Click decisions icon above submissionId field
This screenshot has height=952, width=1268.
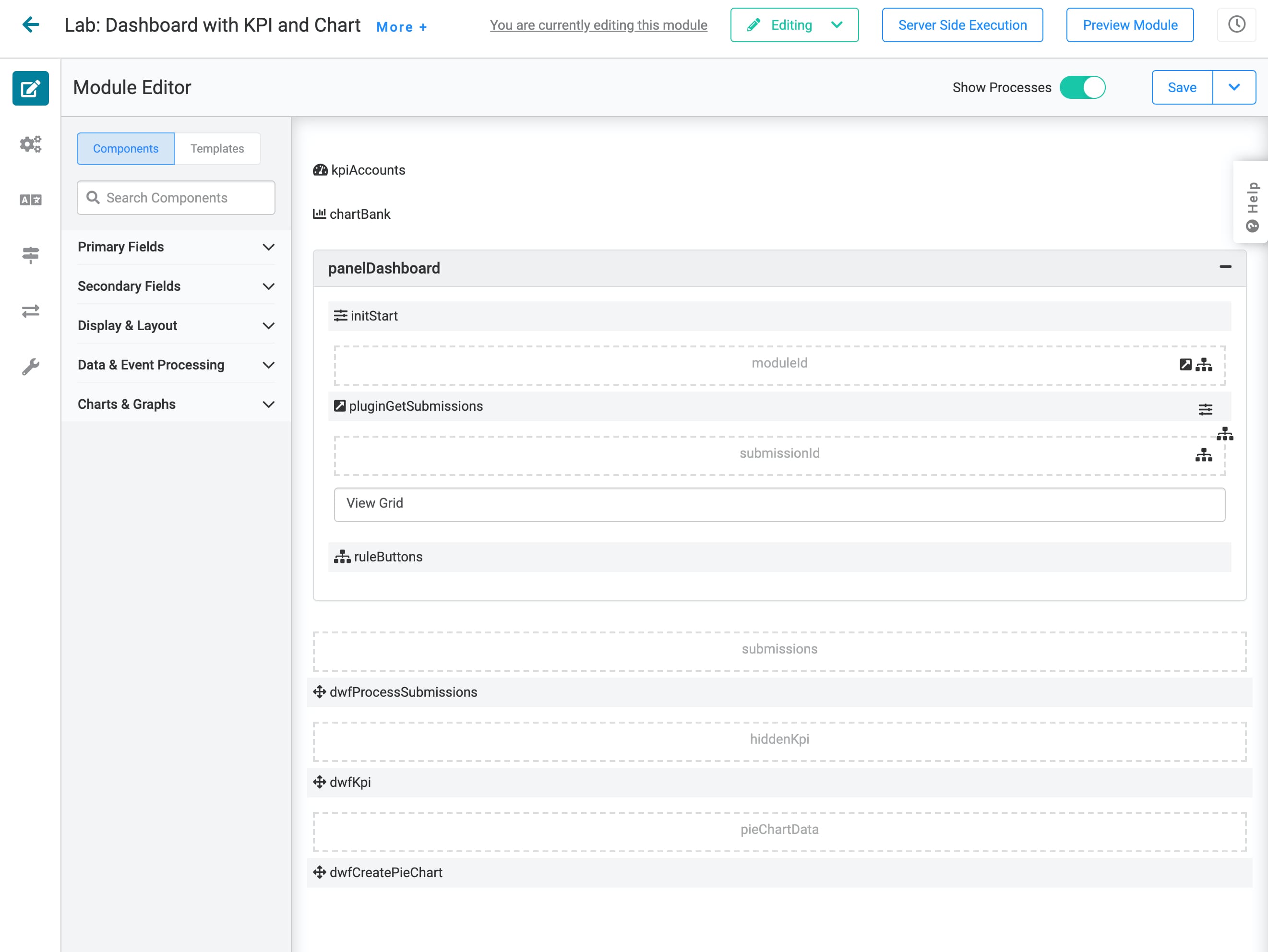[1225, 434]
